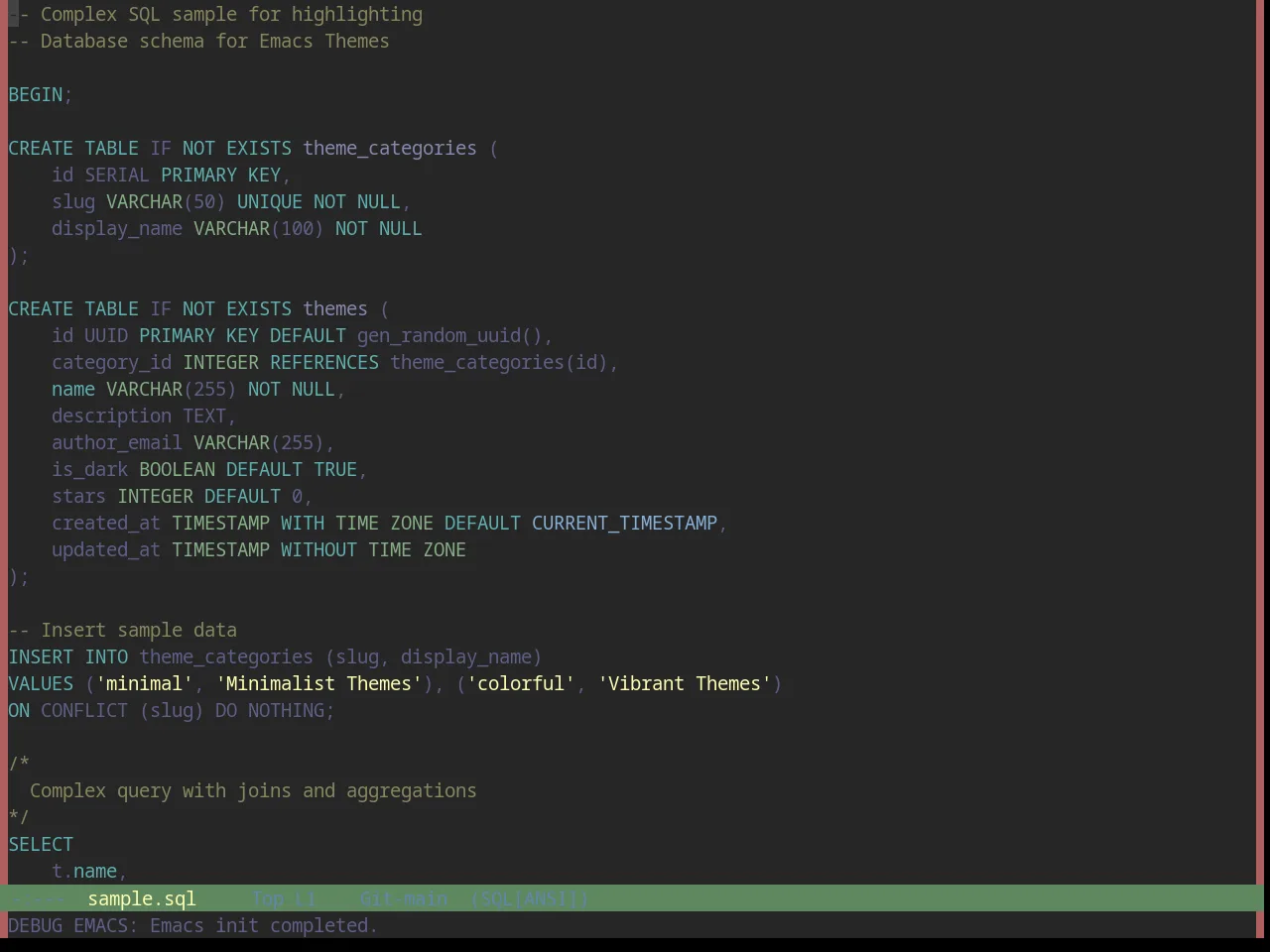Click the string 'colorful'
The height and width of the screenshot is (952, 1270).
(x=521, y=684)
